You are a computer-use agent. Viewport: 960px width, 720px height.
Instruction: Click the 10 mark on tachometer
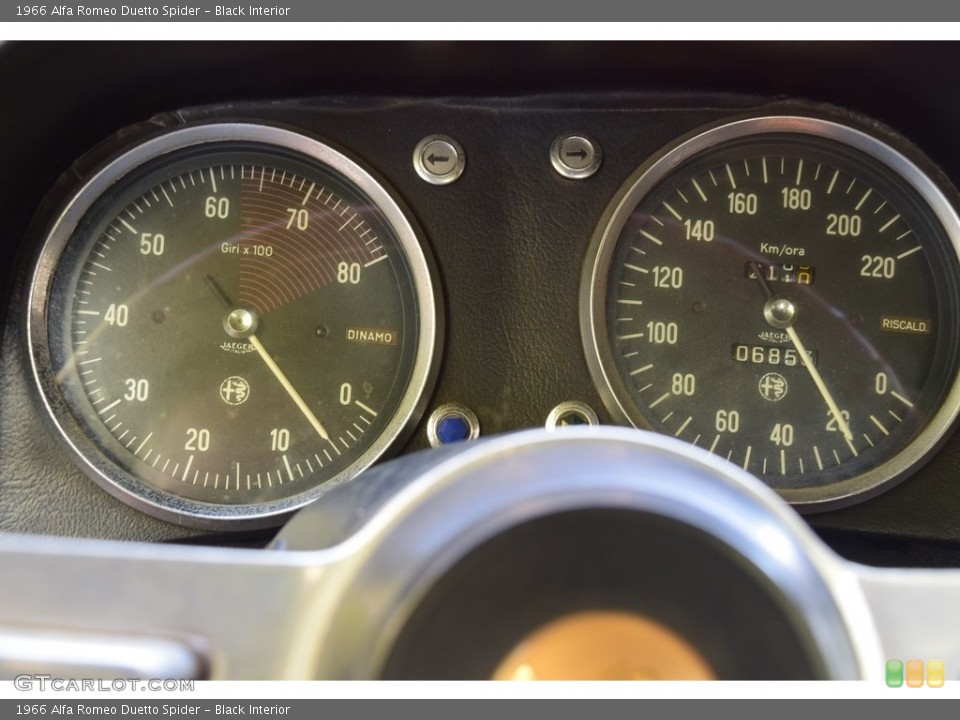(x=279, y=440)
